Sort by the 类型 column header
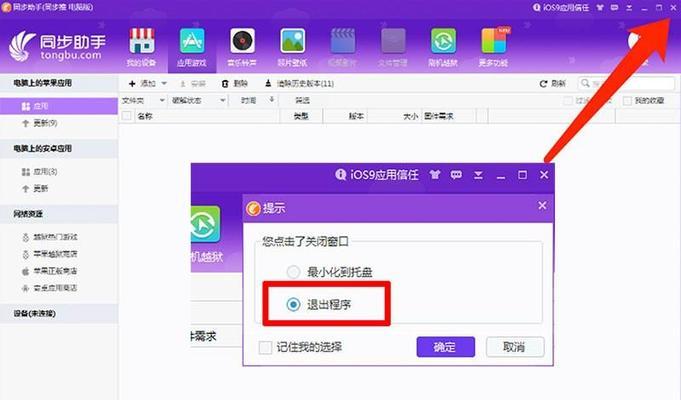This screenshot has height=400, width=681. pyautogui.click(x=301, y=116)
